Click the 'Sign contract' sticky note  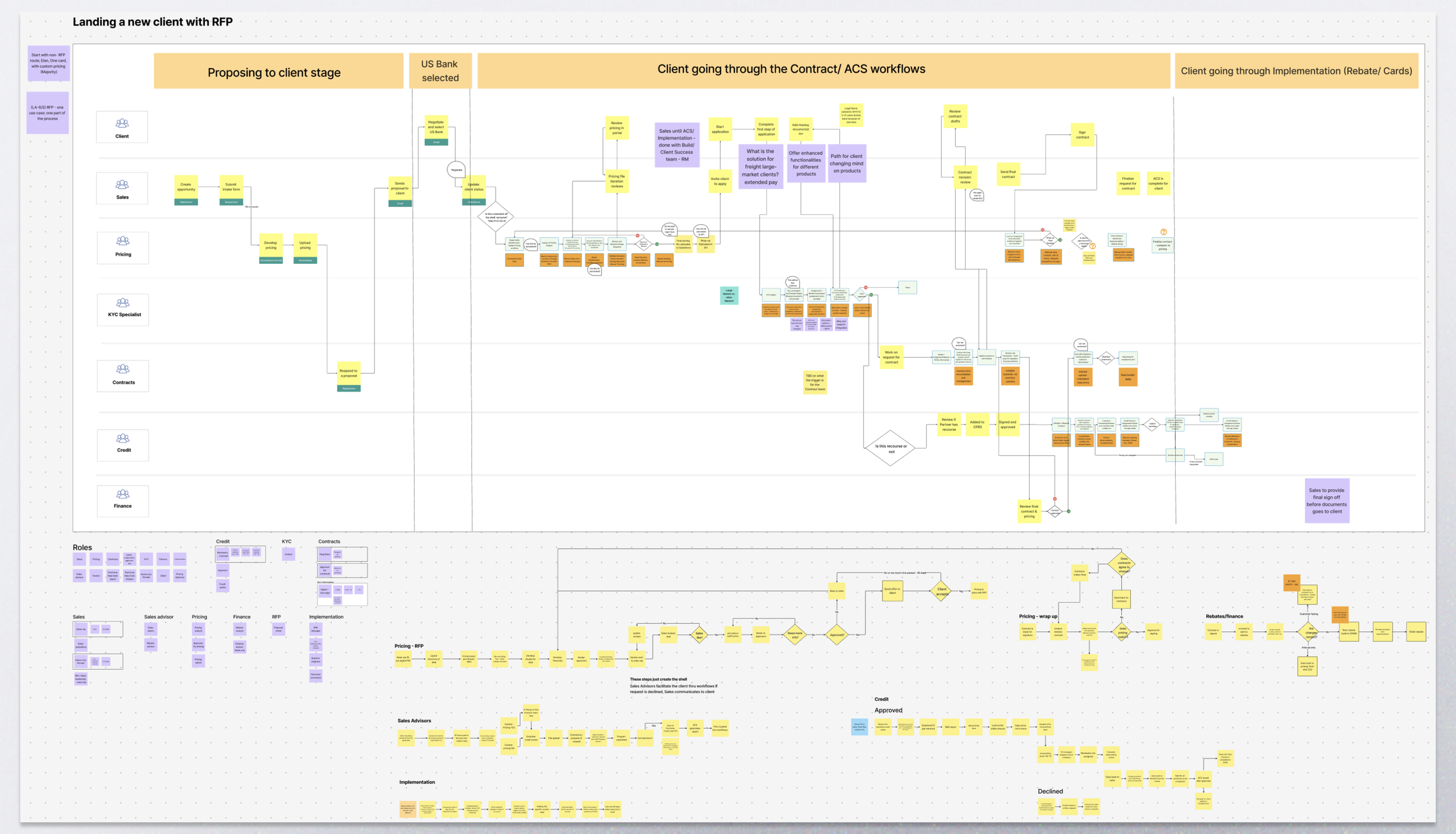(x=1082, y=135)
